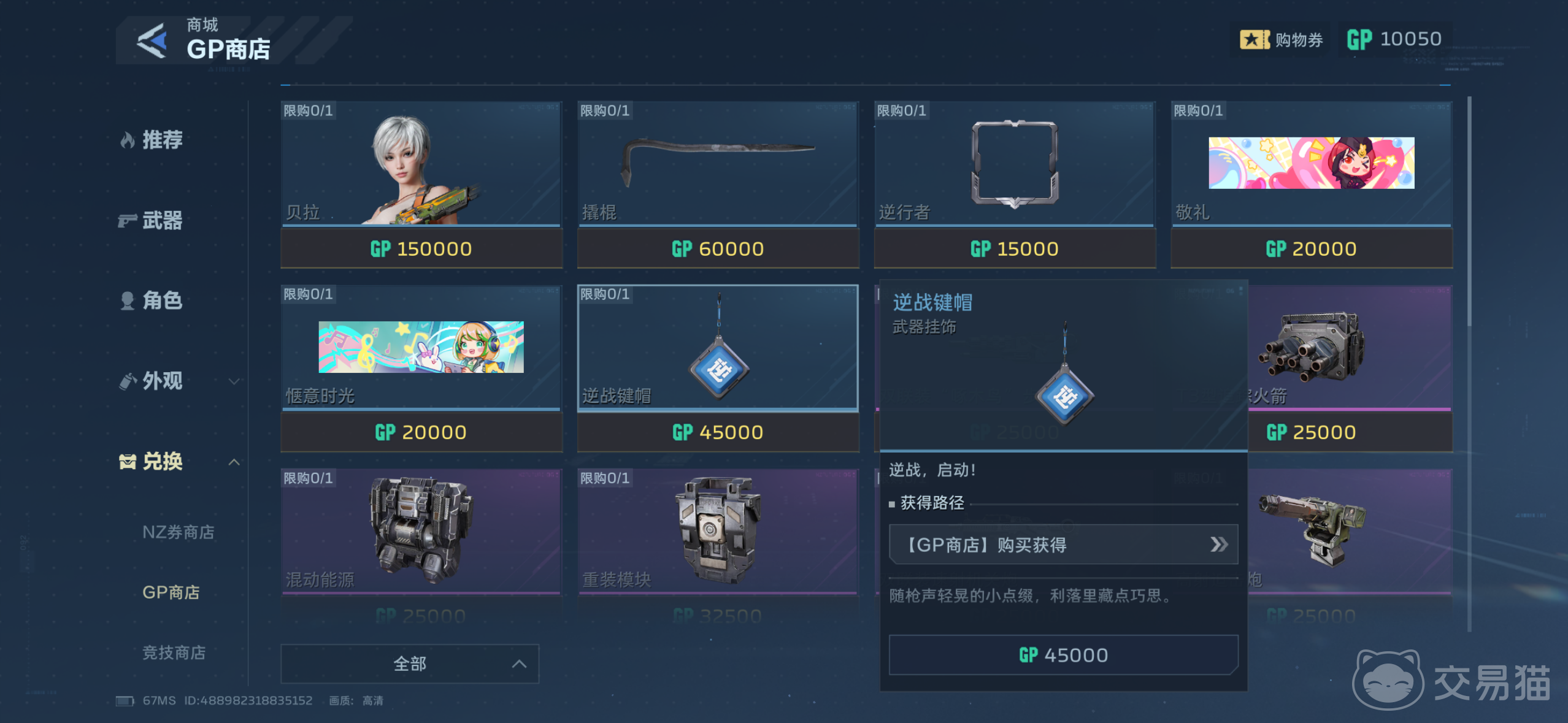Screen dimensions: 1568x723
Task: Select the 推荐 flame icon category
Action: pyautogui.click(x=127, y=140)
